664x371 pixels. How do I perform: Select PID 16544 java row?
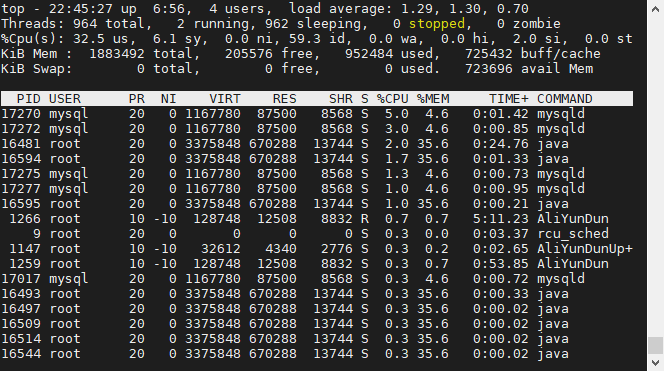(317, 354)
